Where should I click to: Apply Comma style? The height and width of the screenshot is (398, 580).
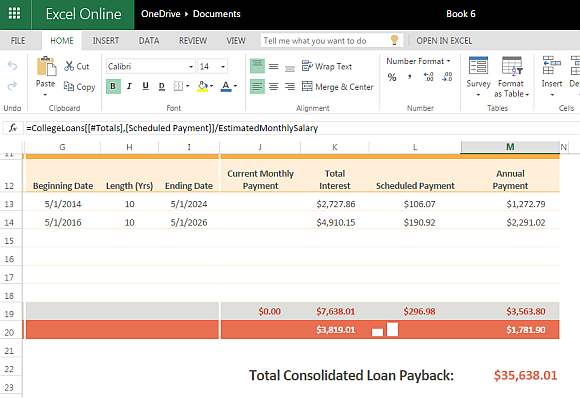(x=409, y=77)
